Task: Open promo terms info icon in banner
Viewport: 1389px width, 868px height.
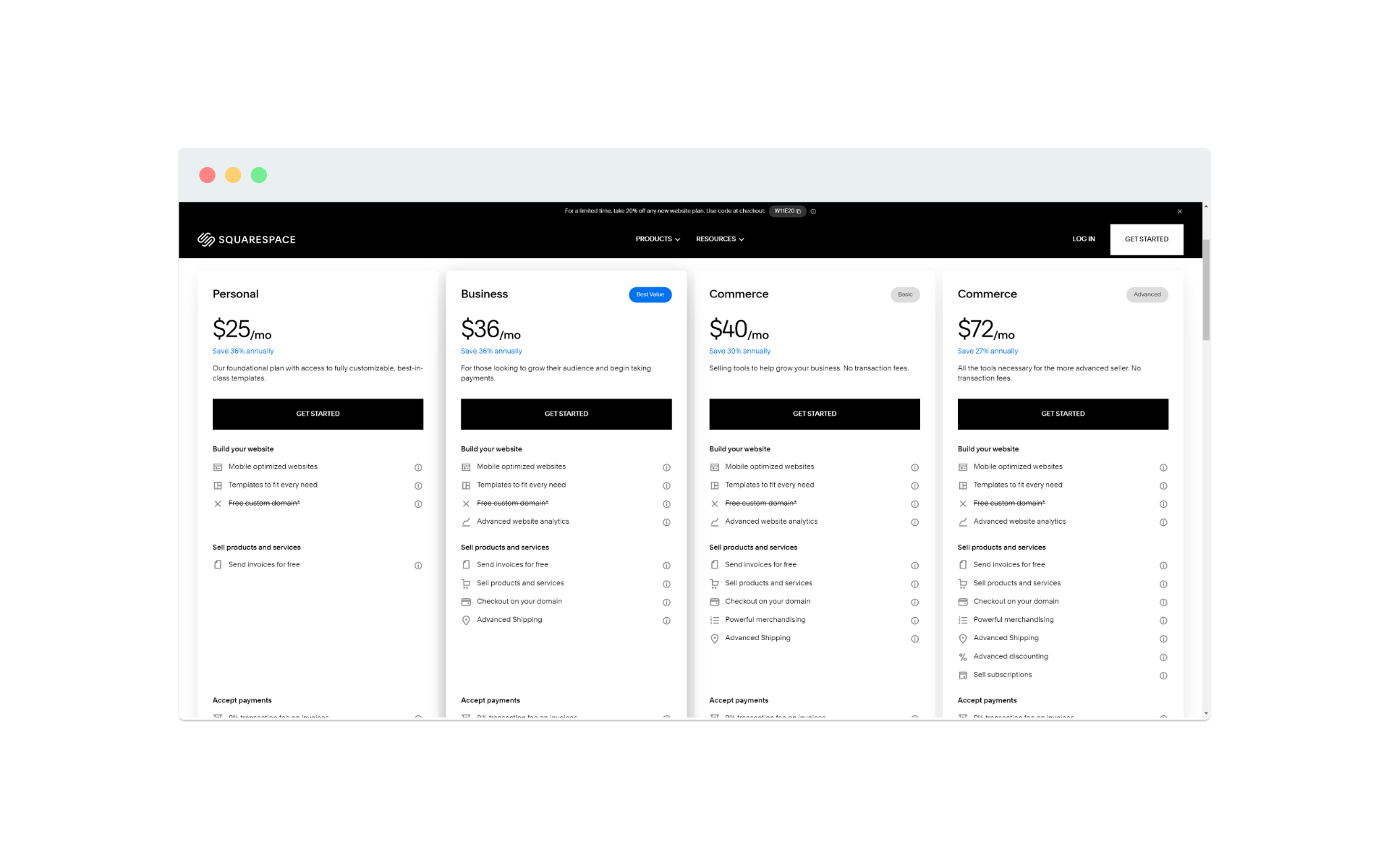Action: pos(813,212)
